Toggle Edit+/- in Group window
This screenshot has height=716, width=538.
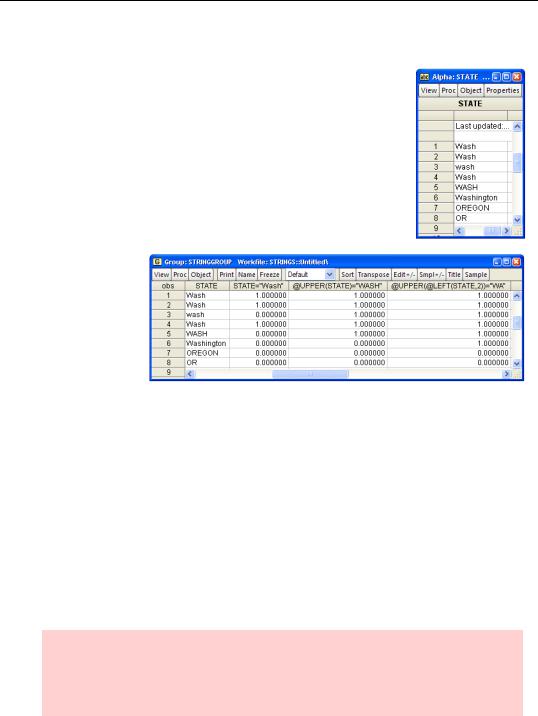tap(404, 274)
